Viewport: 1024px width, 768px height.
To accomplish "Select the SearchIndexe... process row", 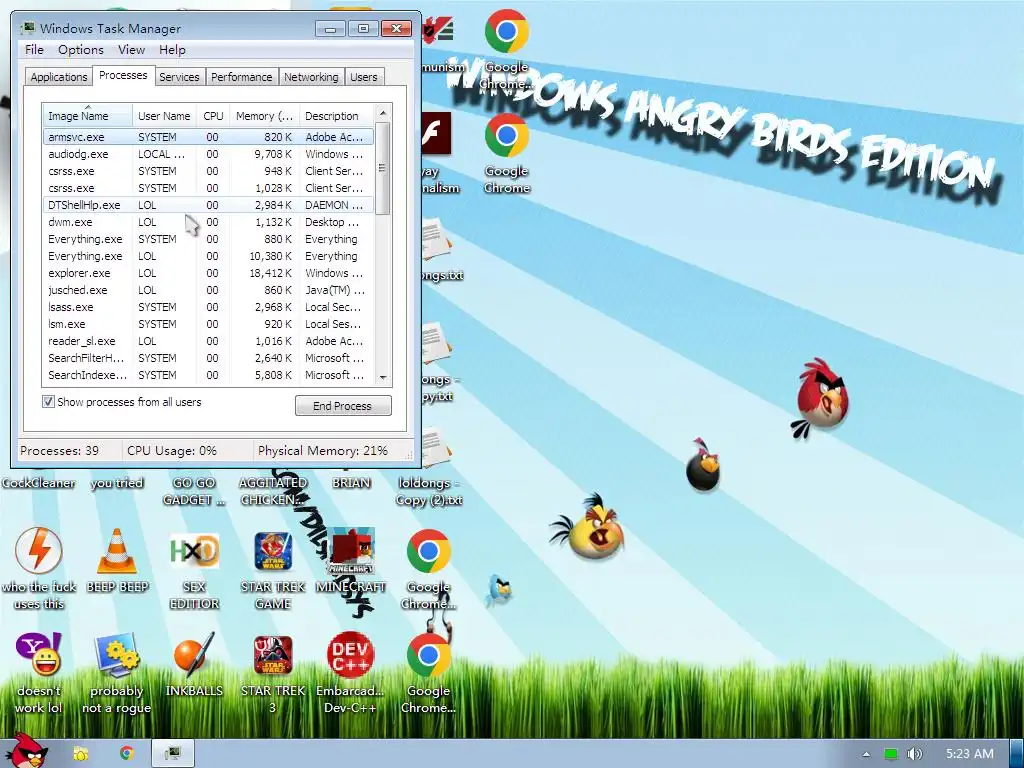I will pos(208,375).
